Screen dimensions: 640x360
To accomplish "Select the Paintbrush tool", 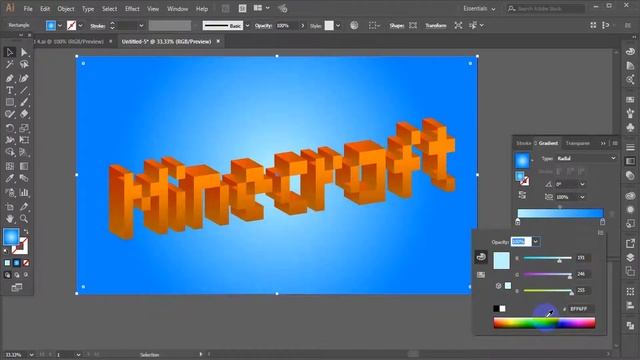I will click(x=24, y=102).
